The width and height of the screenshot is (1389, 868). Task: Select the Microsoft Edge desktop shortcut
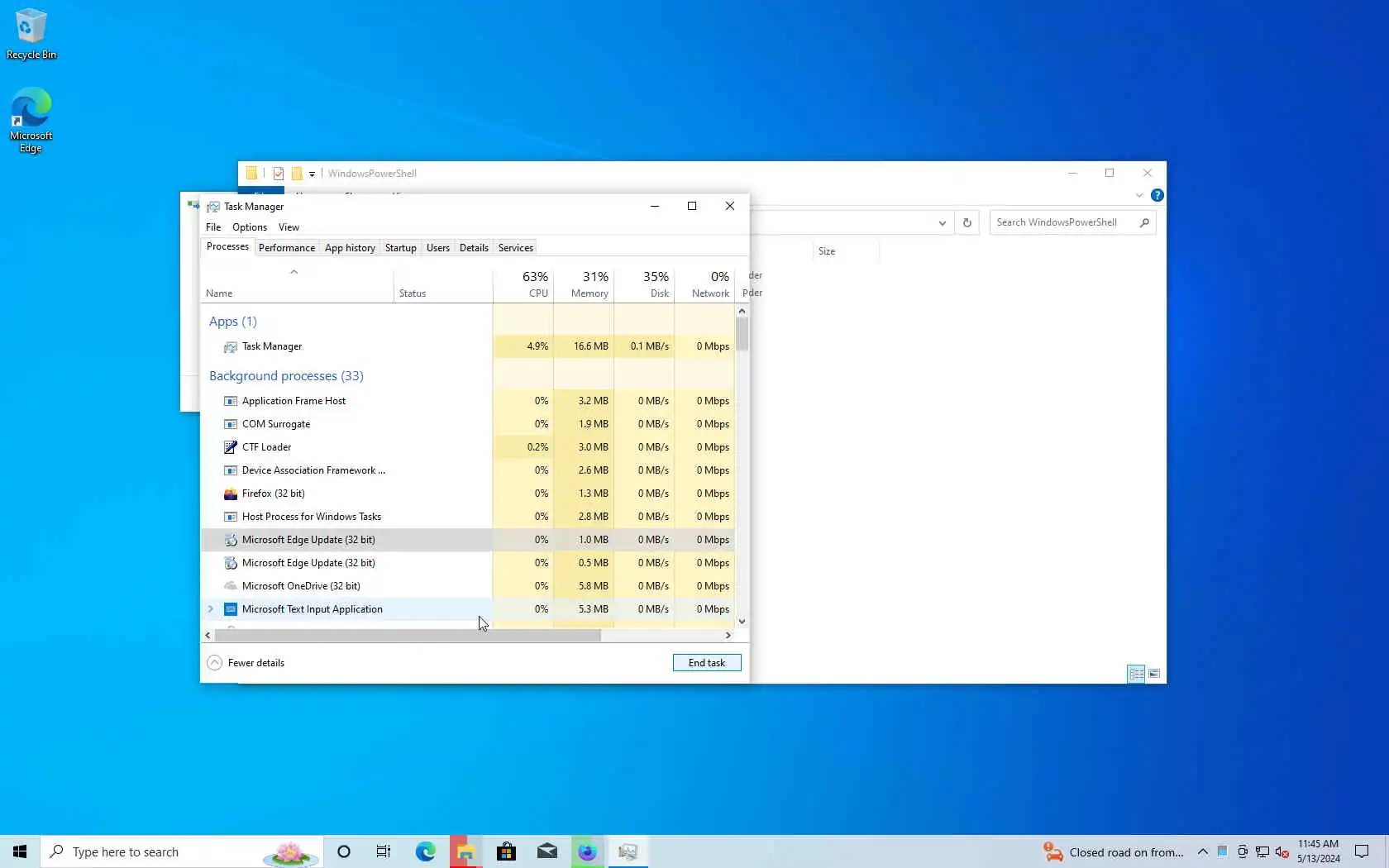31,121
